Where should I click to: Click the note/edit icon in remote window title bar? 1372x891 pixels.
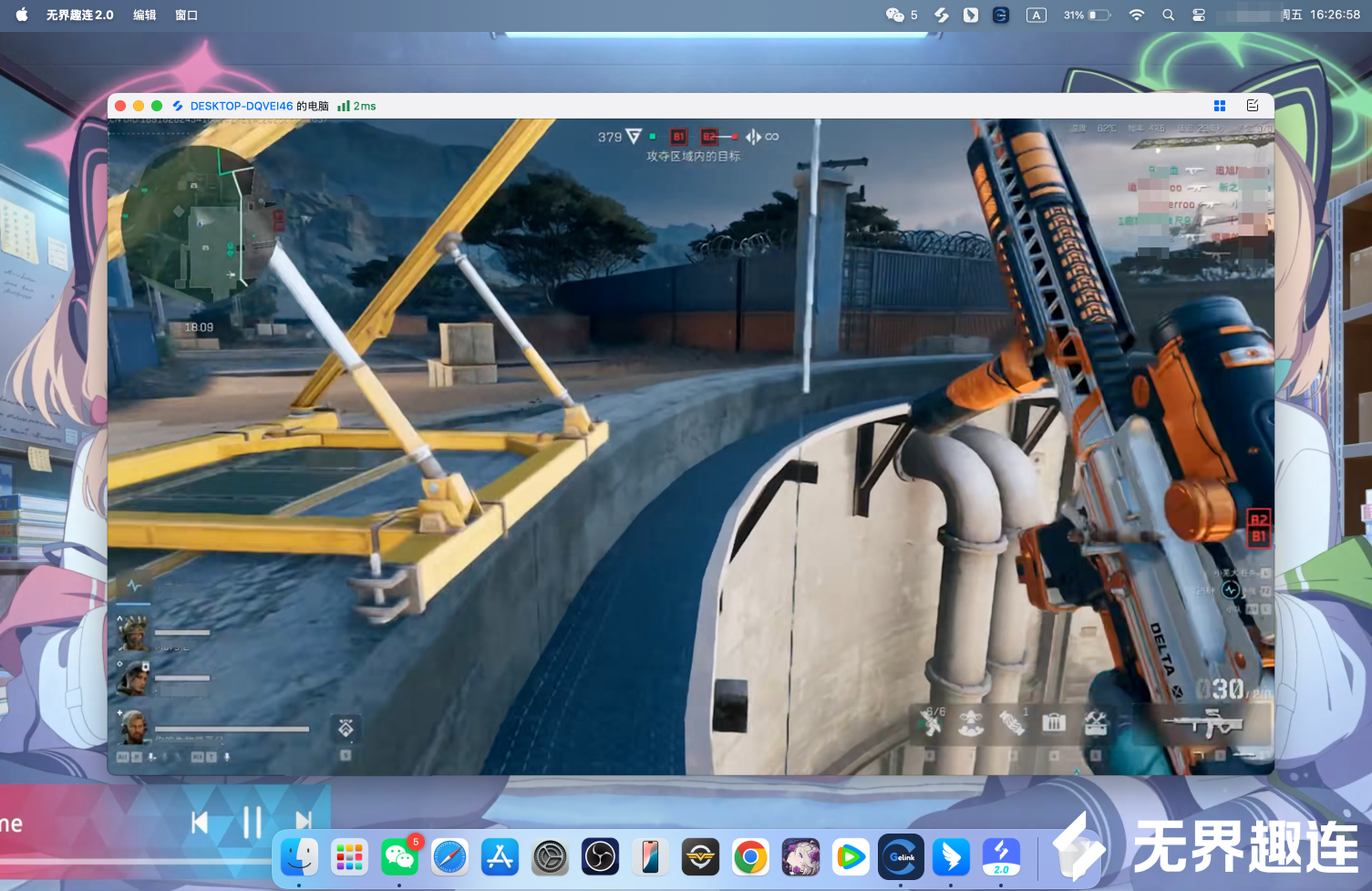pos(1253,106)
